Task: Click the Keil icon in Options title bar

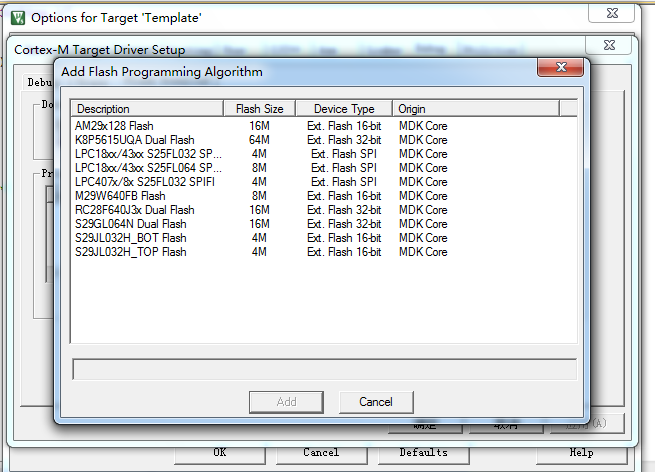Action: 18,18
